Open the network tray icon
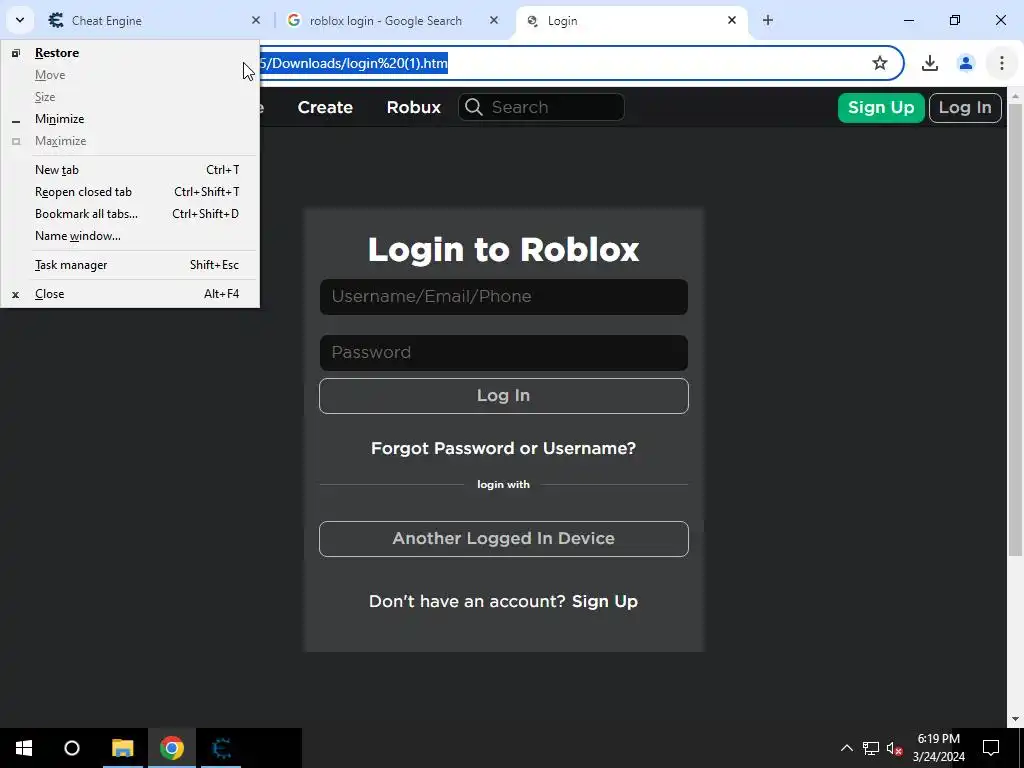The width and height of the screenshot is (1024, 768). pyautogui.click(x=871, y=748)
